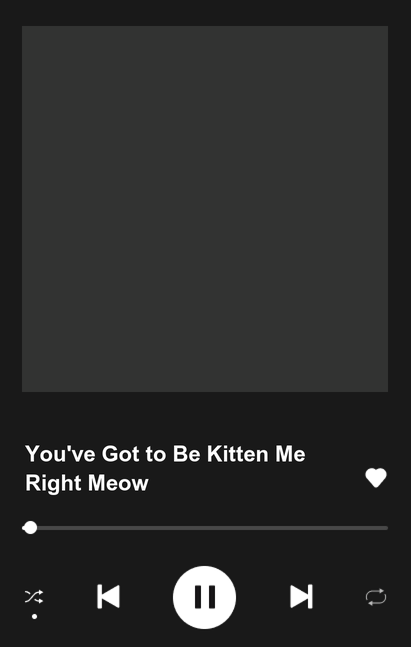Pause the current song

pyautogui.click(x=204, y=597)
